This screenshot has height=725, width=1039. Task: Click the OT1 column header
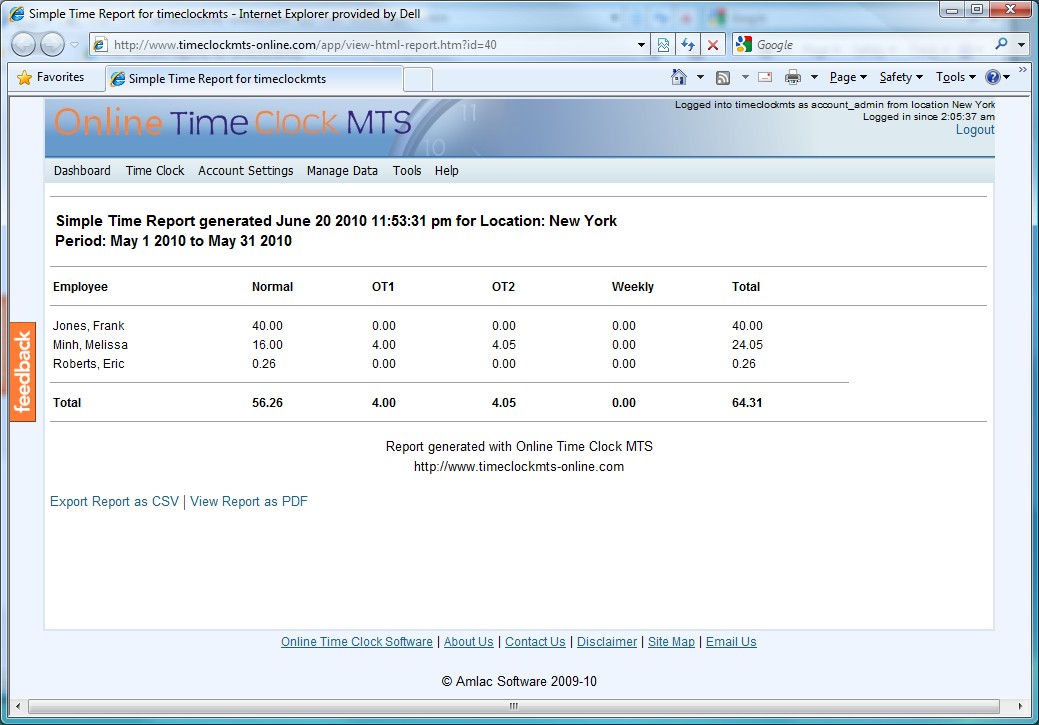(383, 287)
